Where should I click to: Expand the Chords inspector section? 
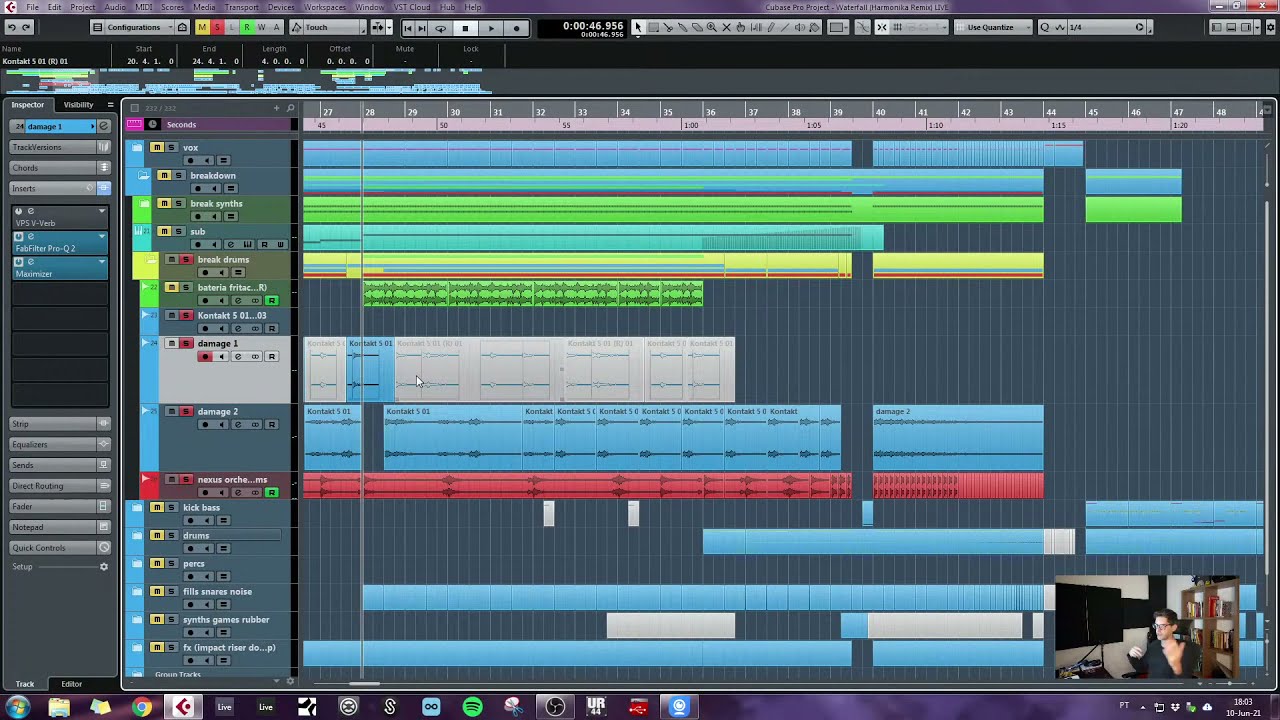point(59,168)
